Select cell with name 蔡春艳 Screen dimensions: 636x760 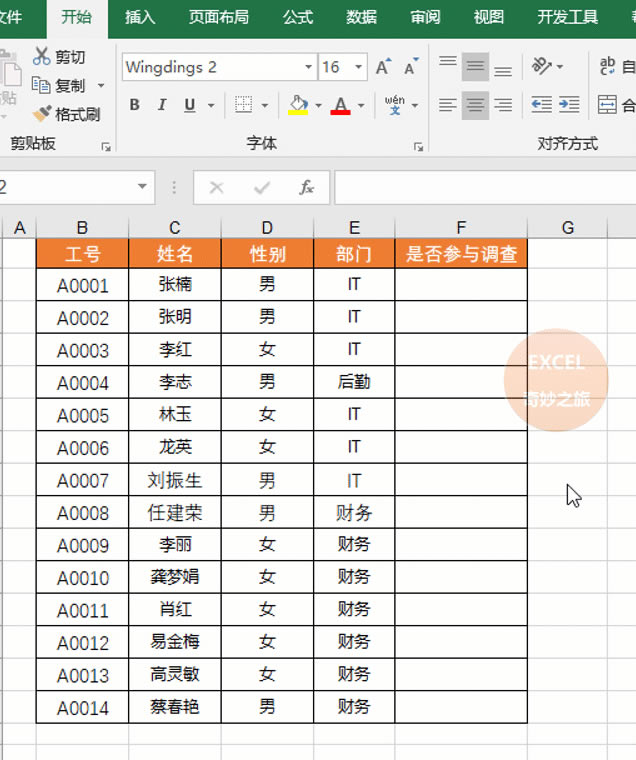point(175,707)
